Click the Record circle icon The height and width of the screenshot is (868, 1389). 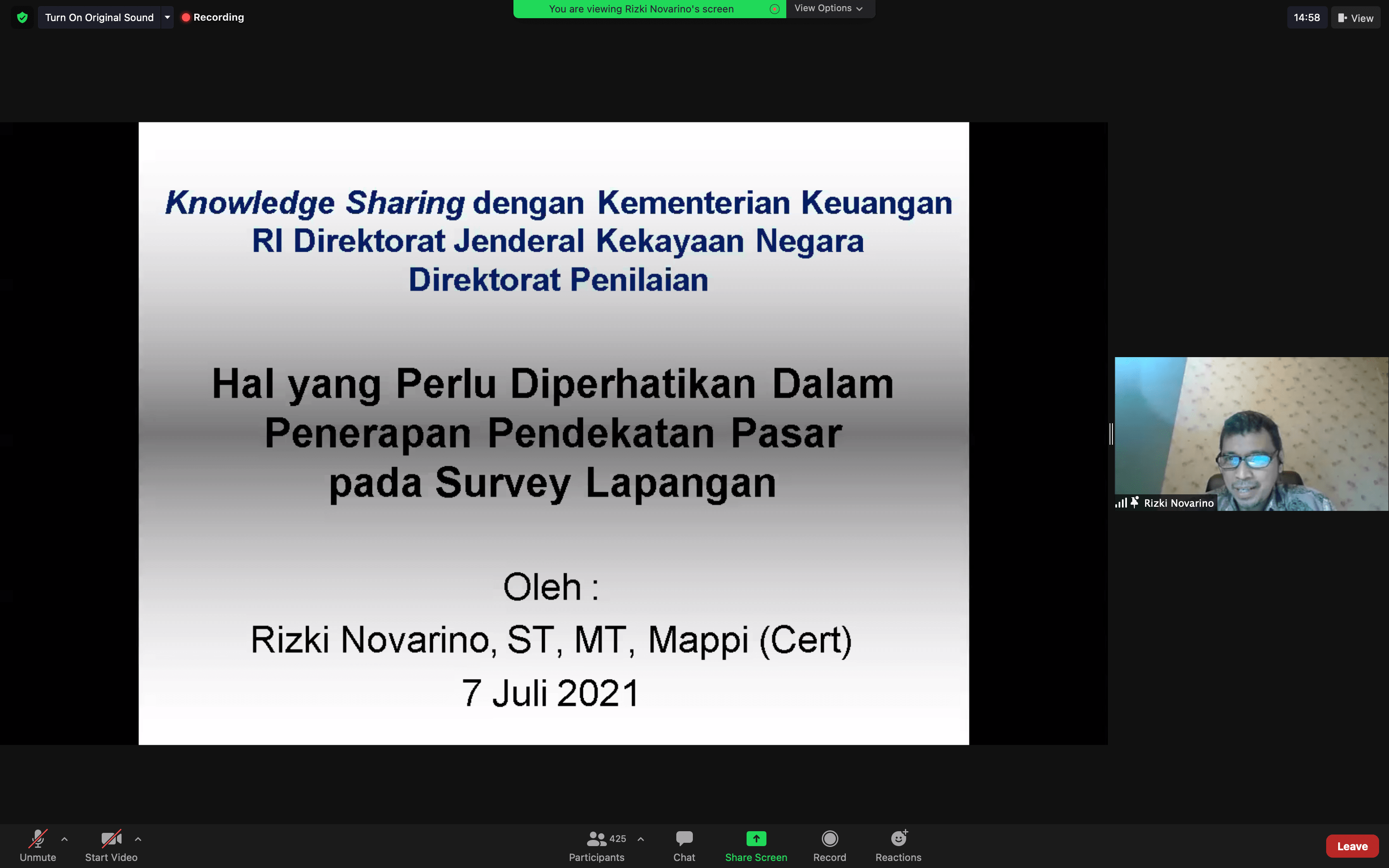coord(829,839)
